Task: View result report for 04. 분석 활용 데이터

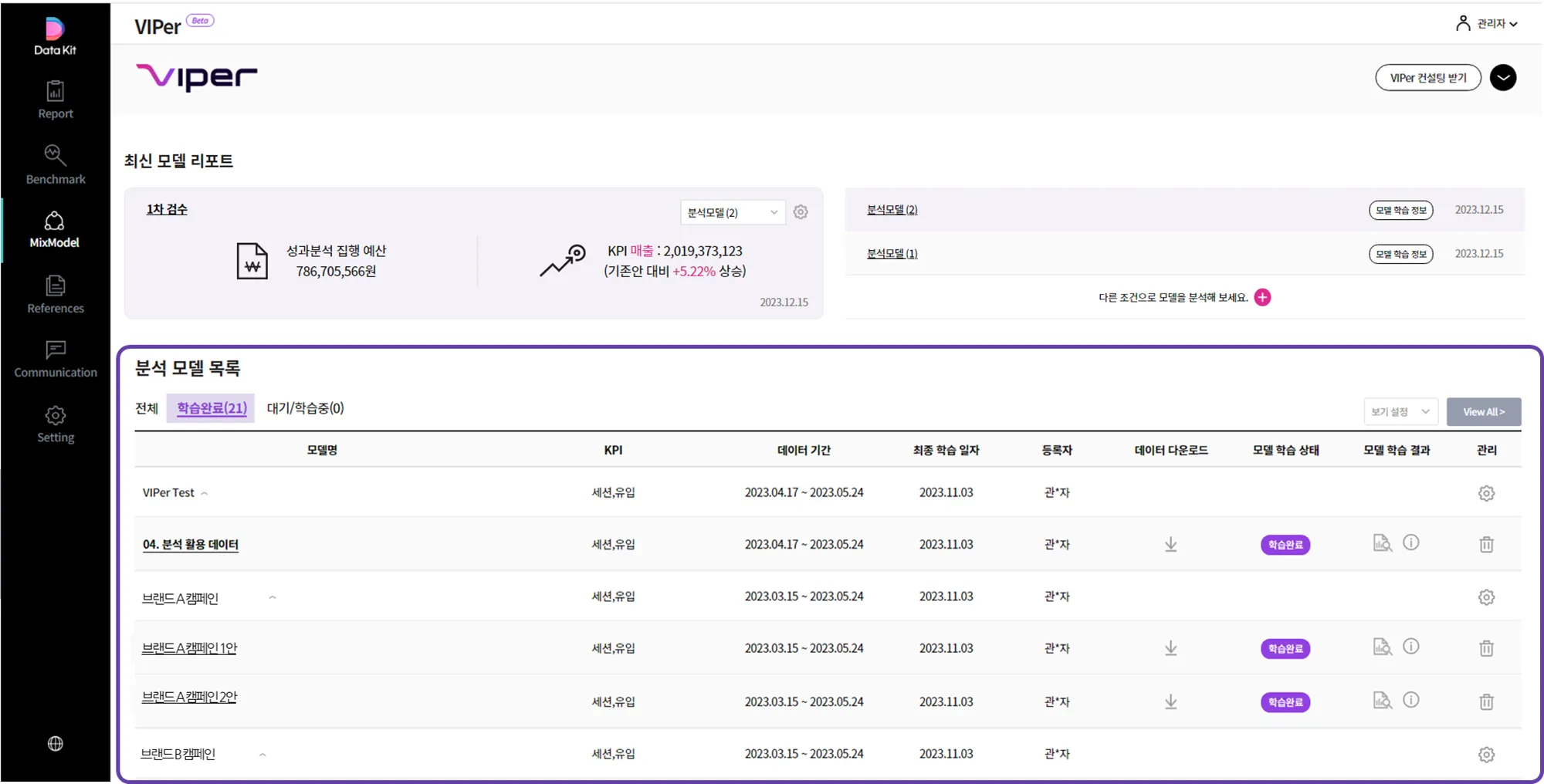Action: coord(1382,543)
